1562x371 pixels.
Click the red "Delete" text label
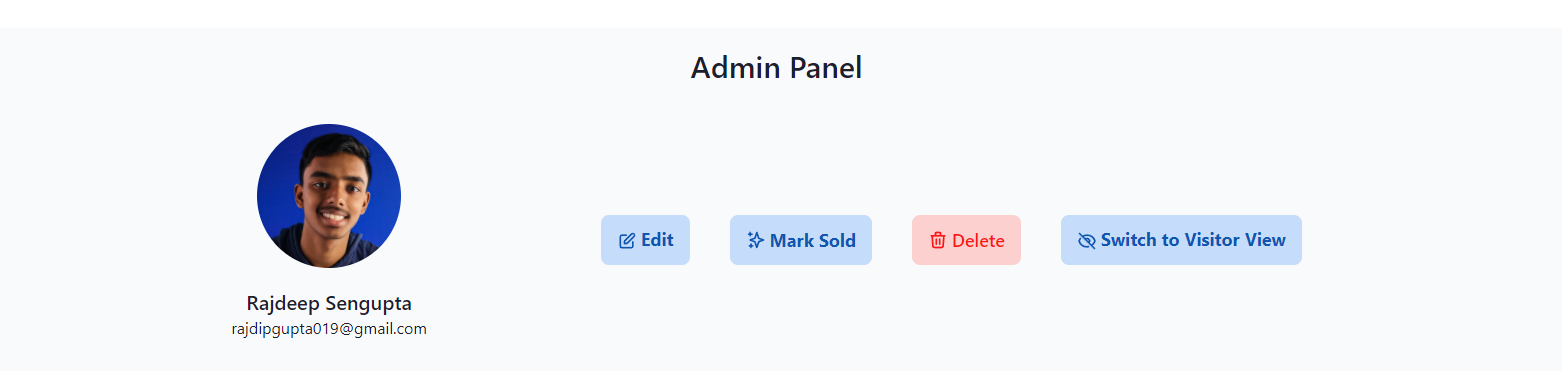pos(978,241)
